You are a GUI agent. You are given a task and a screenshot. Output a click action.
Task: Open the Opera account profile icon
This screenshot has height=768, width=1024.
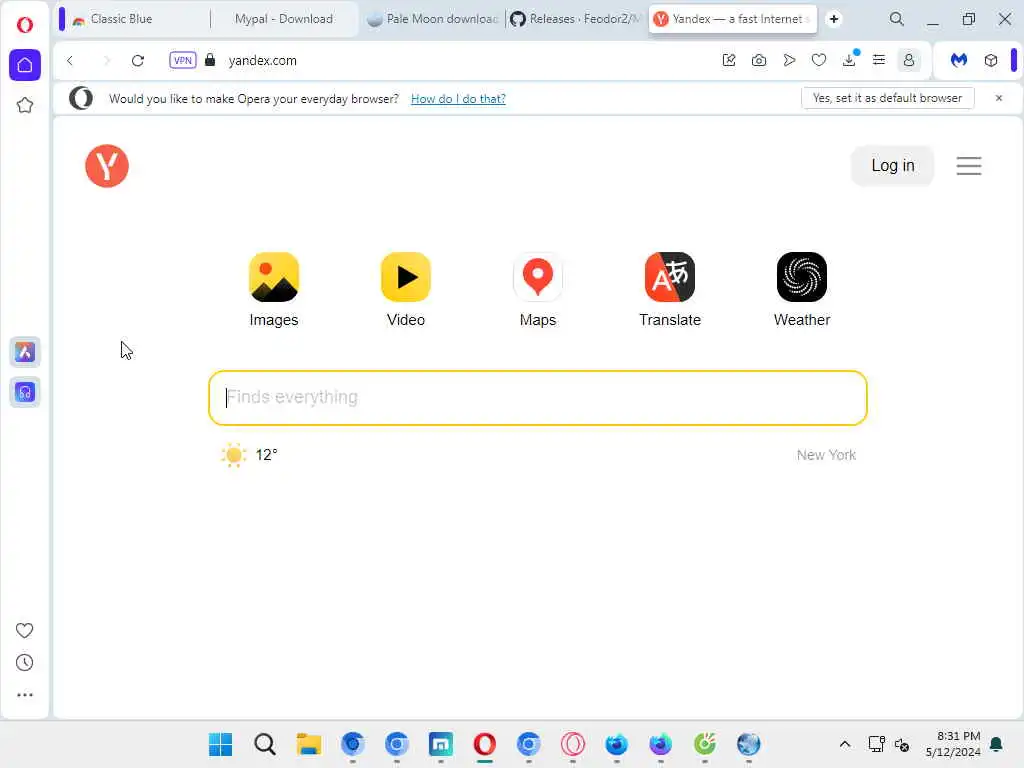pos(908,60)
